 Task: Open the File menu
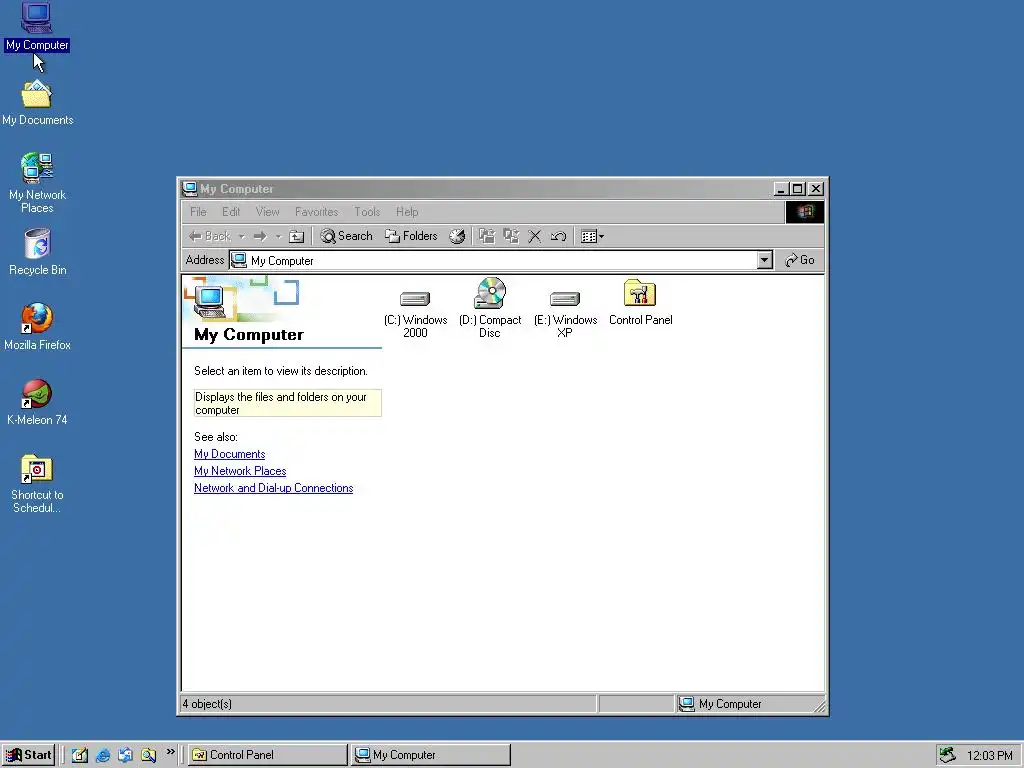point(198,212)
